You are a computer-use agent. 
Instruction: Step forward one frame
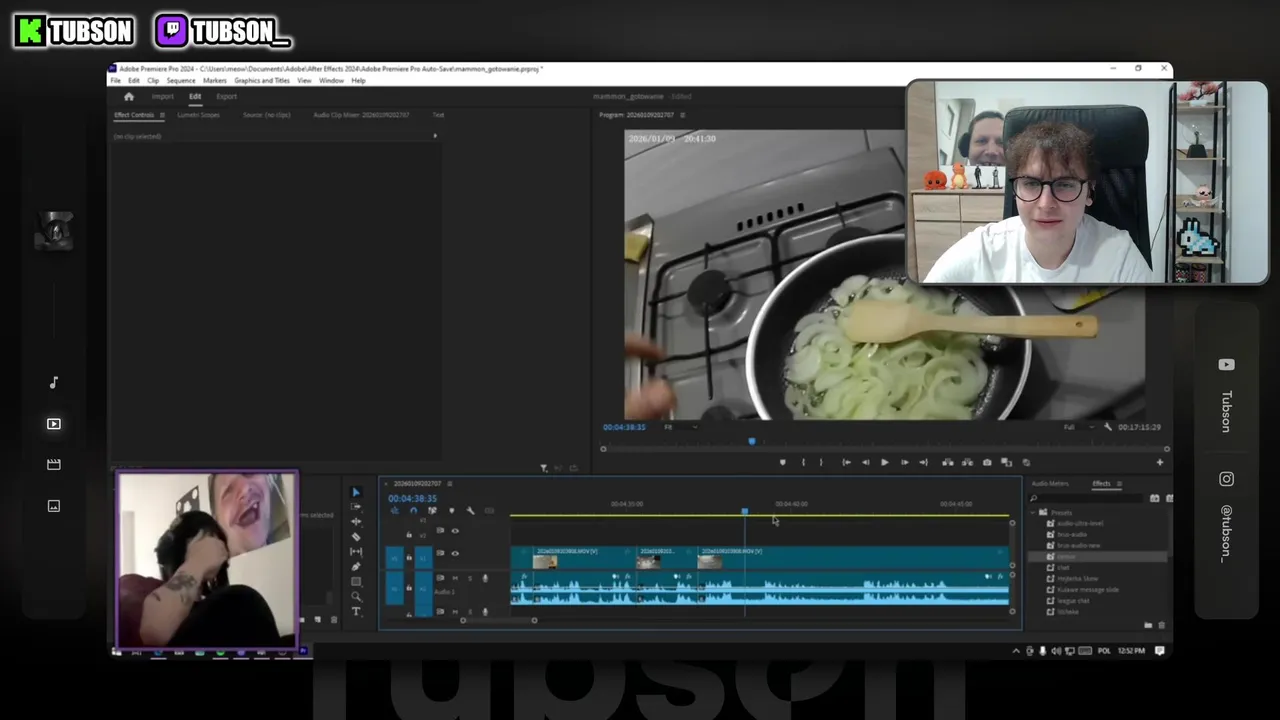pos(904,462)
